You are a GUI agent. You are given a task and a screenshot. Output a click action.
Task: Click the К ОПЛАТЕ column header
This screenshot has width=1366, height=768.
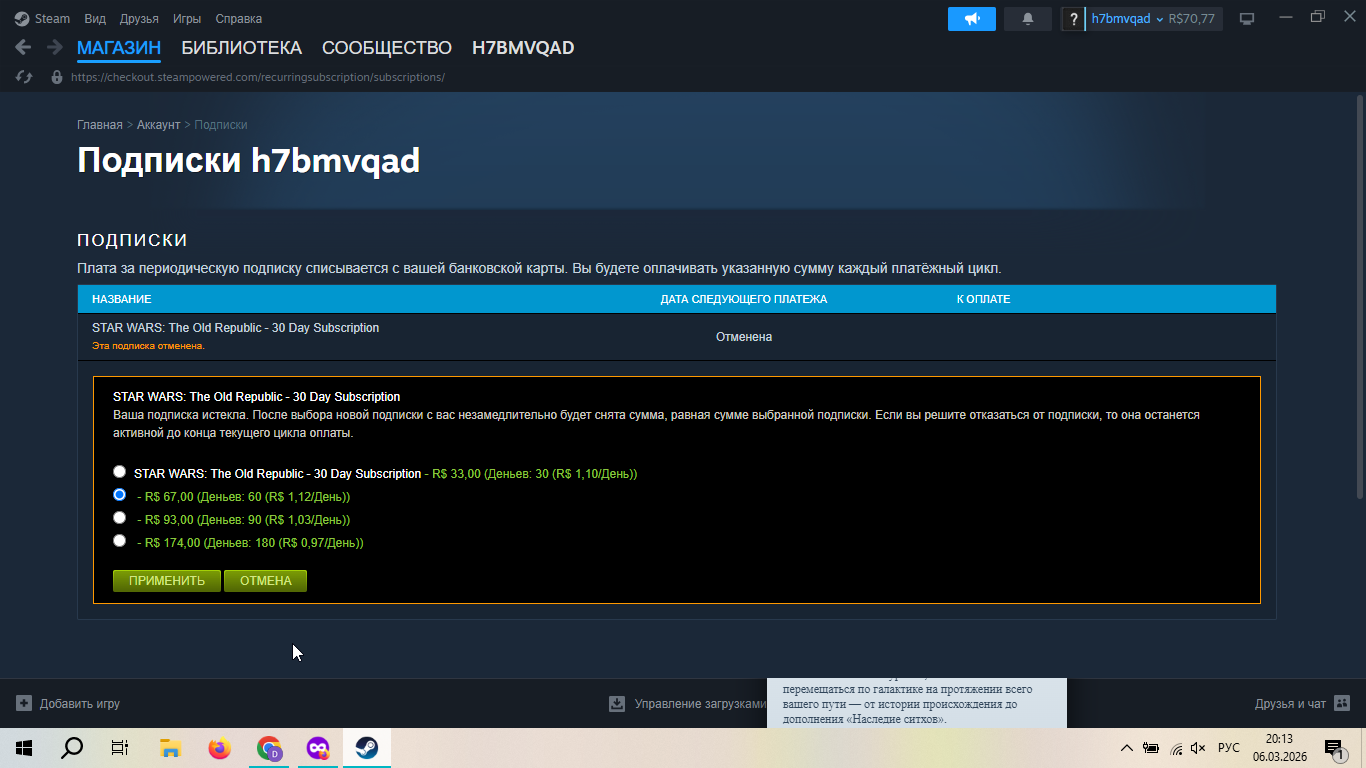point(983,299)
